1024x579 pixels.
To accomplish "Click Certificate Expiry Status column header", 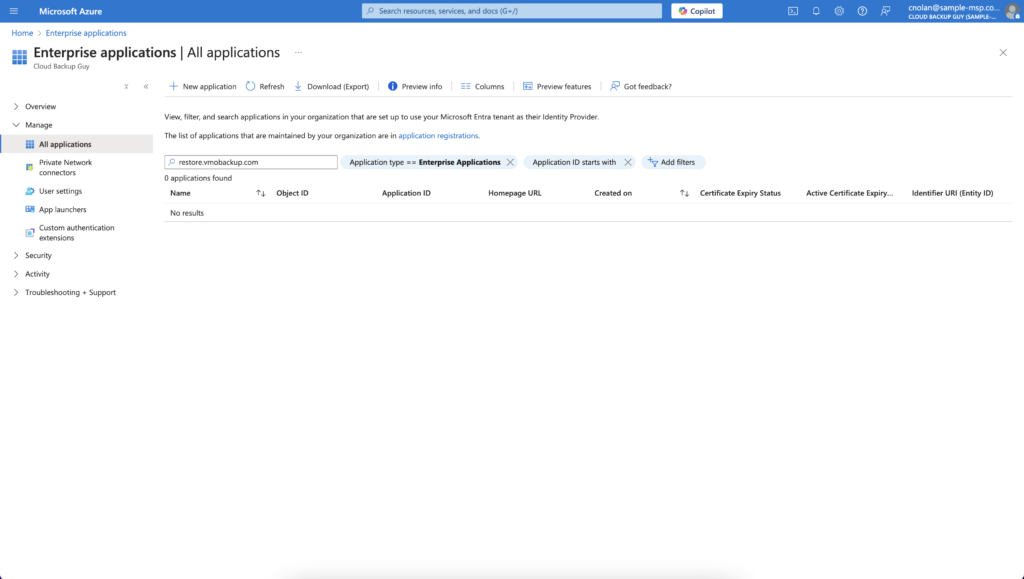I will coord(740,193).
